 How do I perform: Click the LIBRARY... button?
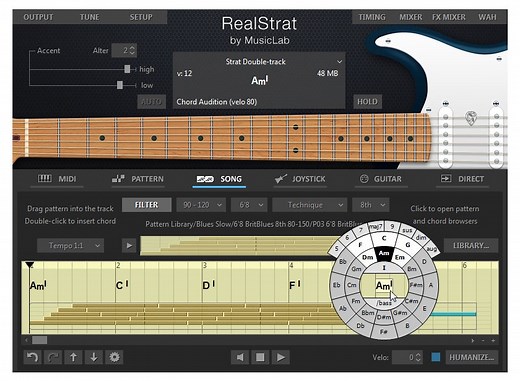[x=471, y=246]
